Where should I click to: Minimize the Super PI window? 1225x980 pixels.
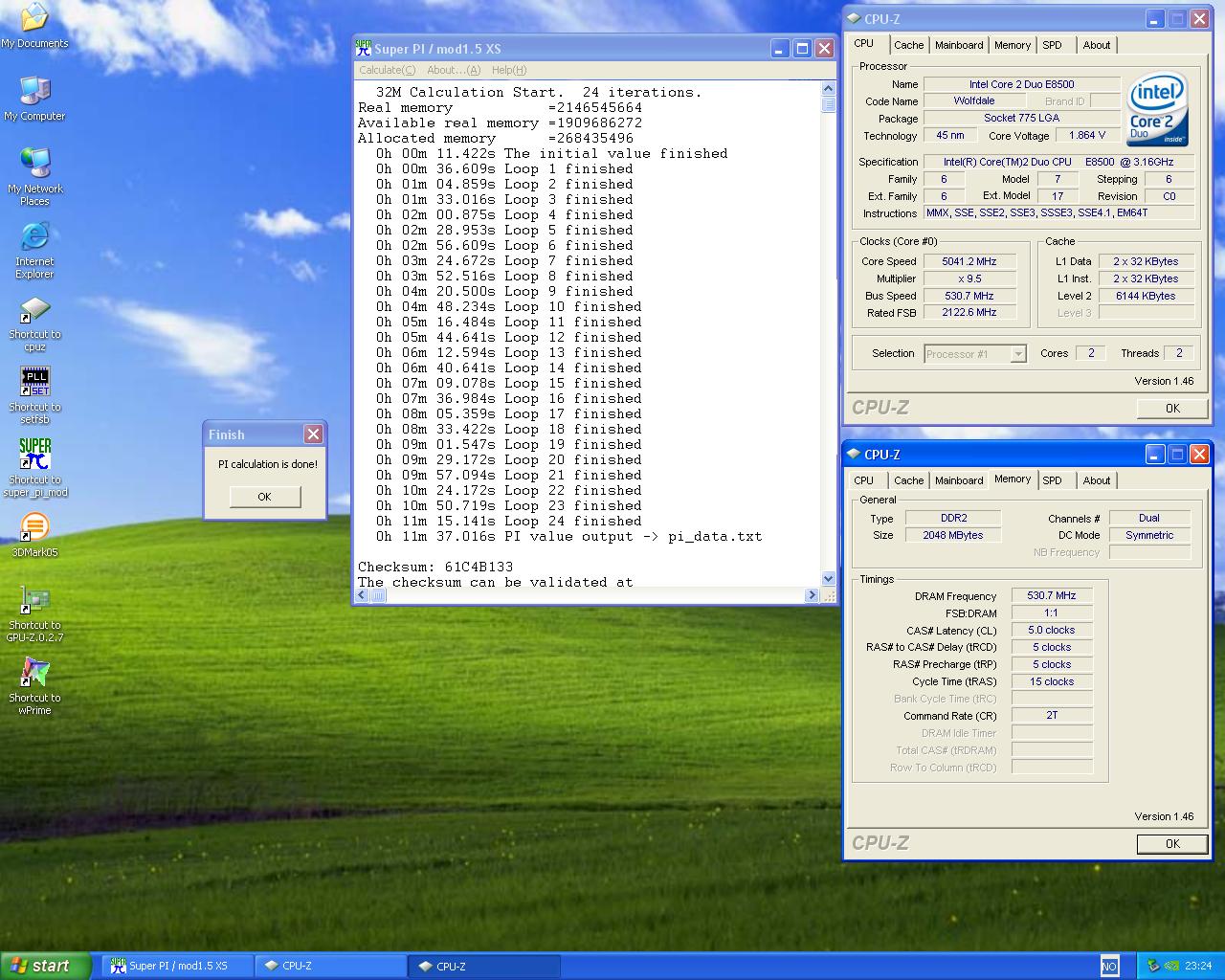click(x=780, y=49)
